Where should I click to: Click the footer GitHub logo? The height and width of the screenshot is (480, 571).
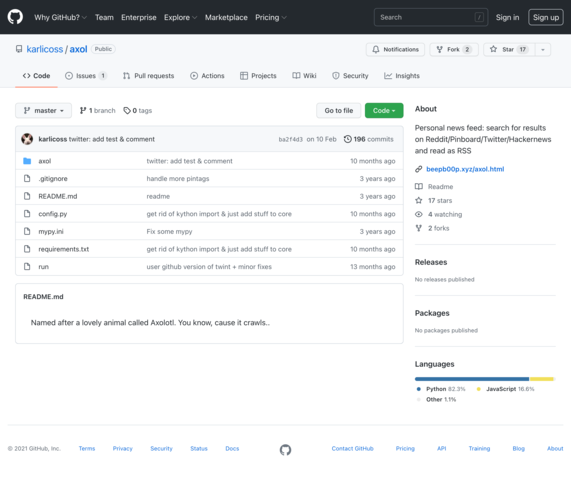pyautogui.click(x=286, y=450)
